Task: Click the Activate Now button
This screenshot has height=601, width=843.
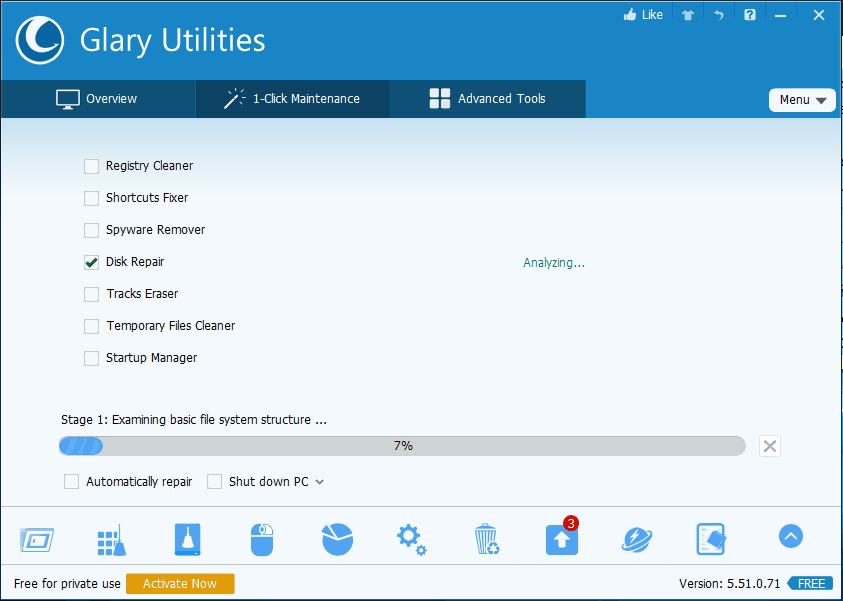Action: [x=180, y=584]
